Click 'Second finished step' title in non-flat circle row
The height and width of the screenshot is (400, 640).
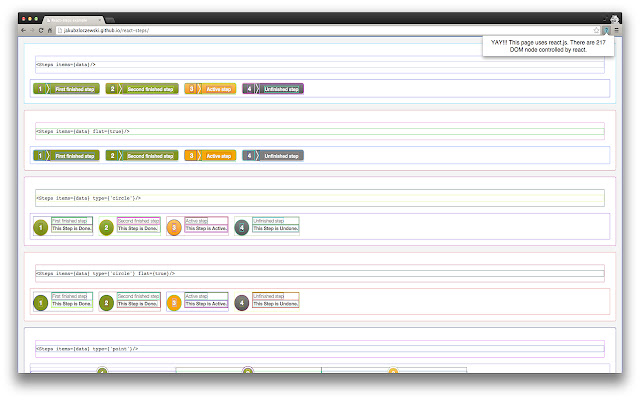pyautogui.click(x=138, y=221)
